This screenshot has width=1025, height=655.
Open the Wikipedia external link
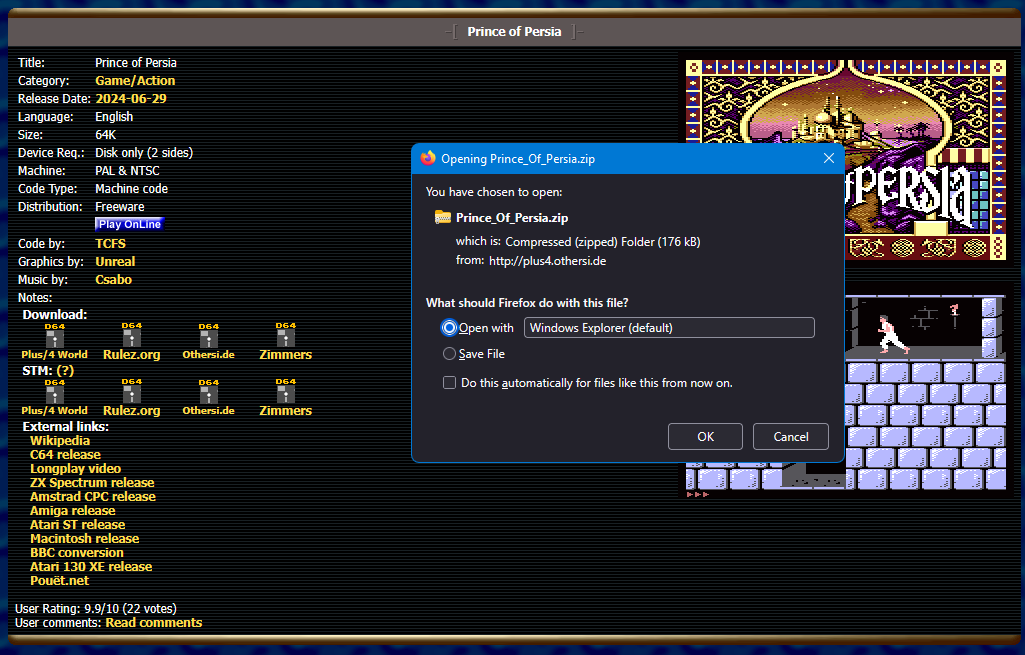click(x=60, y=441)
